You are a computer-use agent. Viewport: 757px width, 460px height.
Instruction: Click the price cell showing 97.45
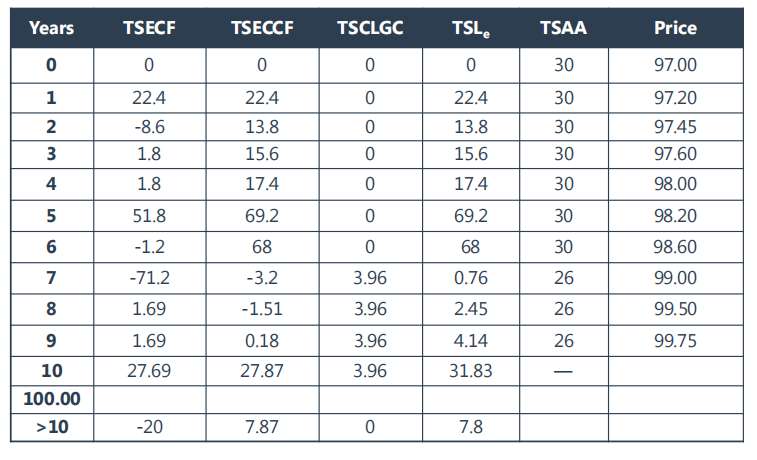tap(675, 127)
